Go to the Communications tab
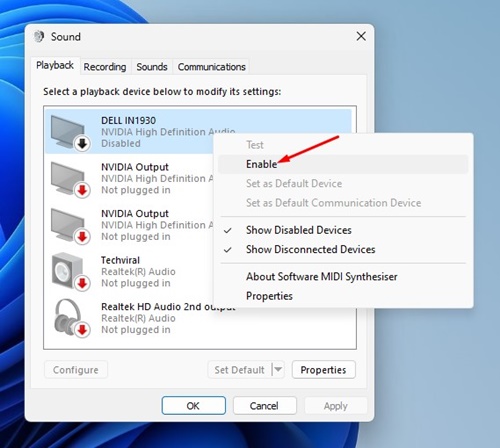The height and width of the screenshot is (448, 500). pyautogui.click(x=212, y=67)
